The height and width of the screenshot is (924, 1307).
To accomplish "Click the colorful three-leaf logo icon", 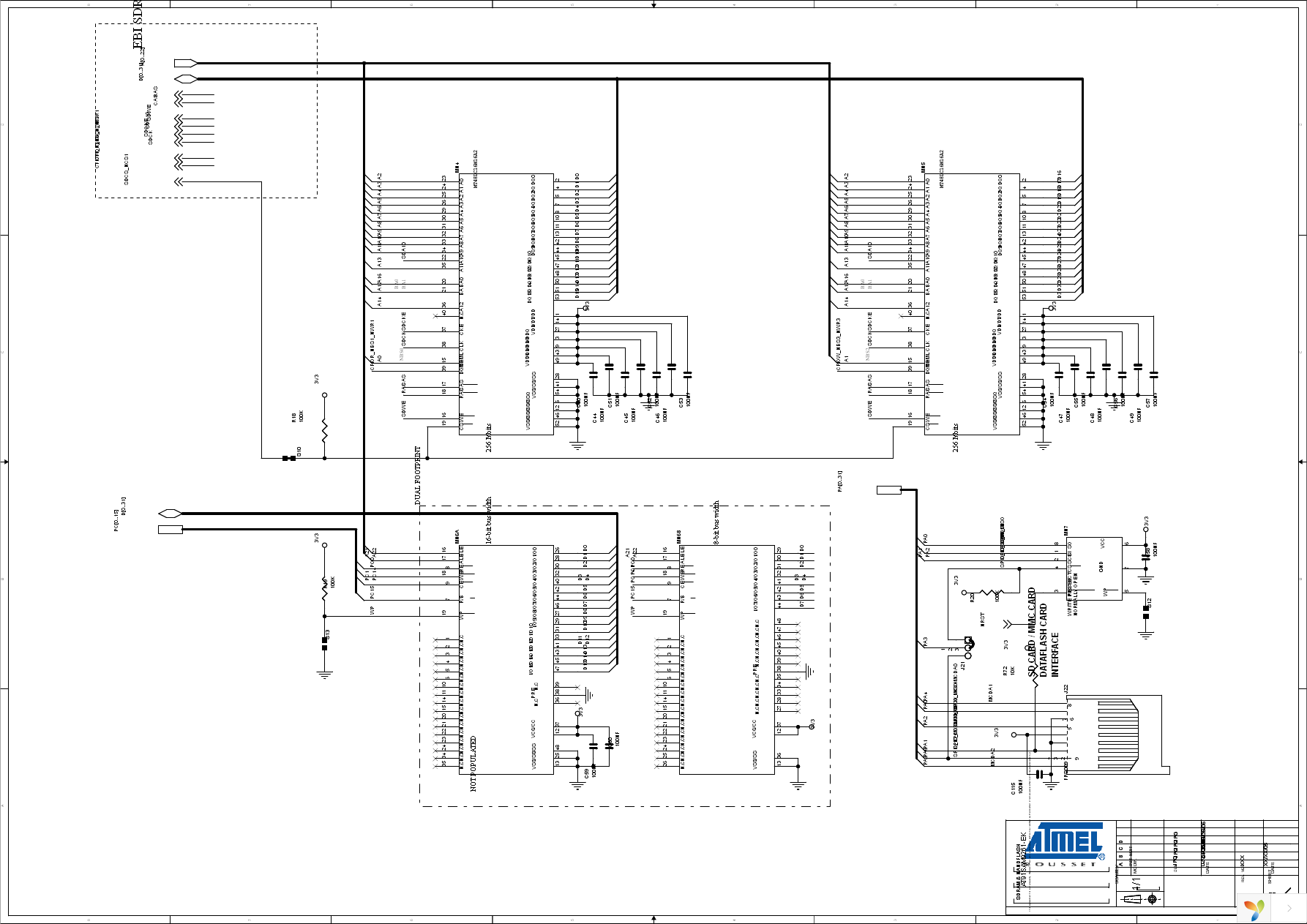I will [1254, 909].
